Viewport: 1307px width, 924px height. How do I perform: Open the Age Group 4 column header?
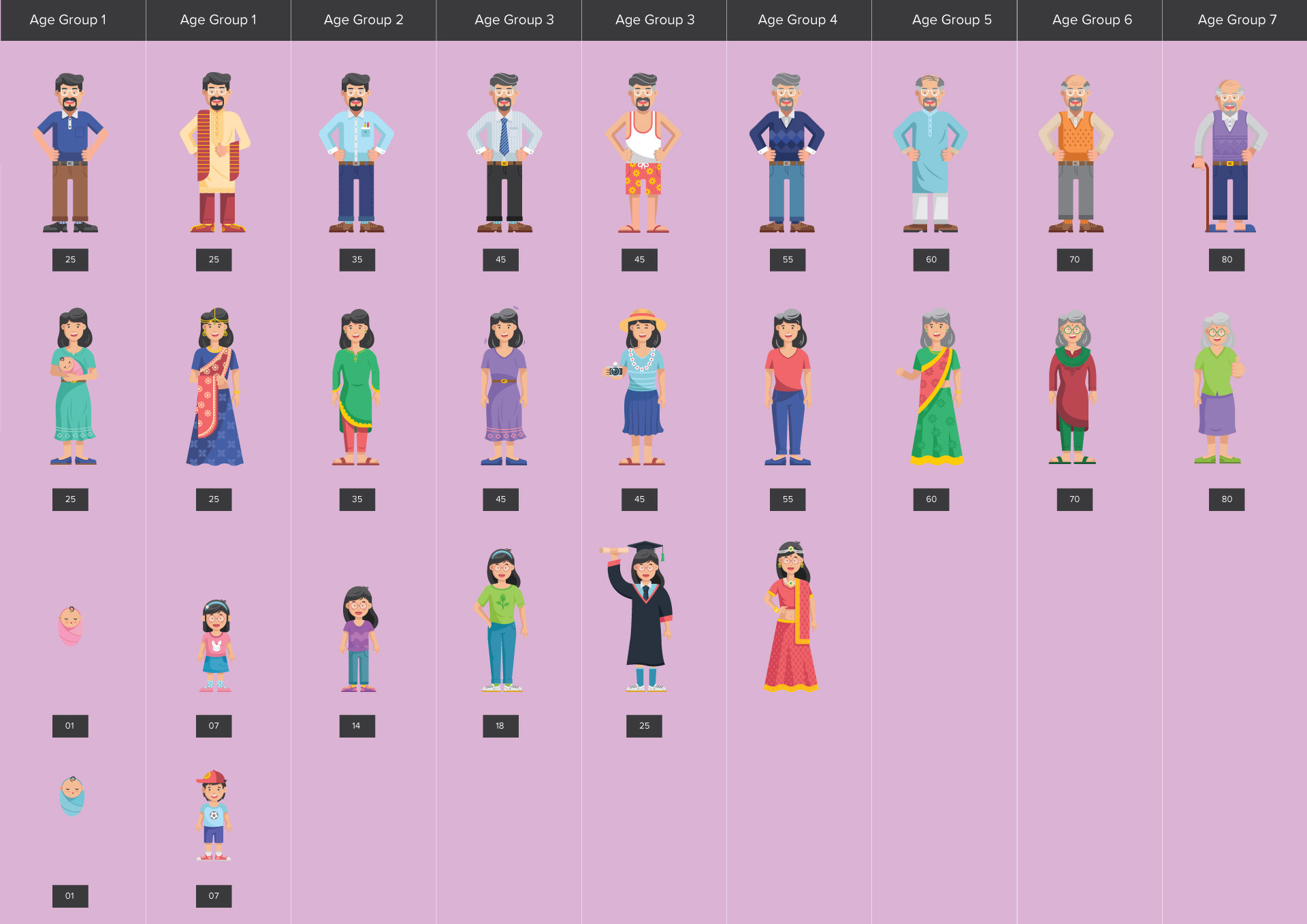[798, 20]
